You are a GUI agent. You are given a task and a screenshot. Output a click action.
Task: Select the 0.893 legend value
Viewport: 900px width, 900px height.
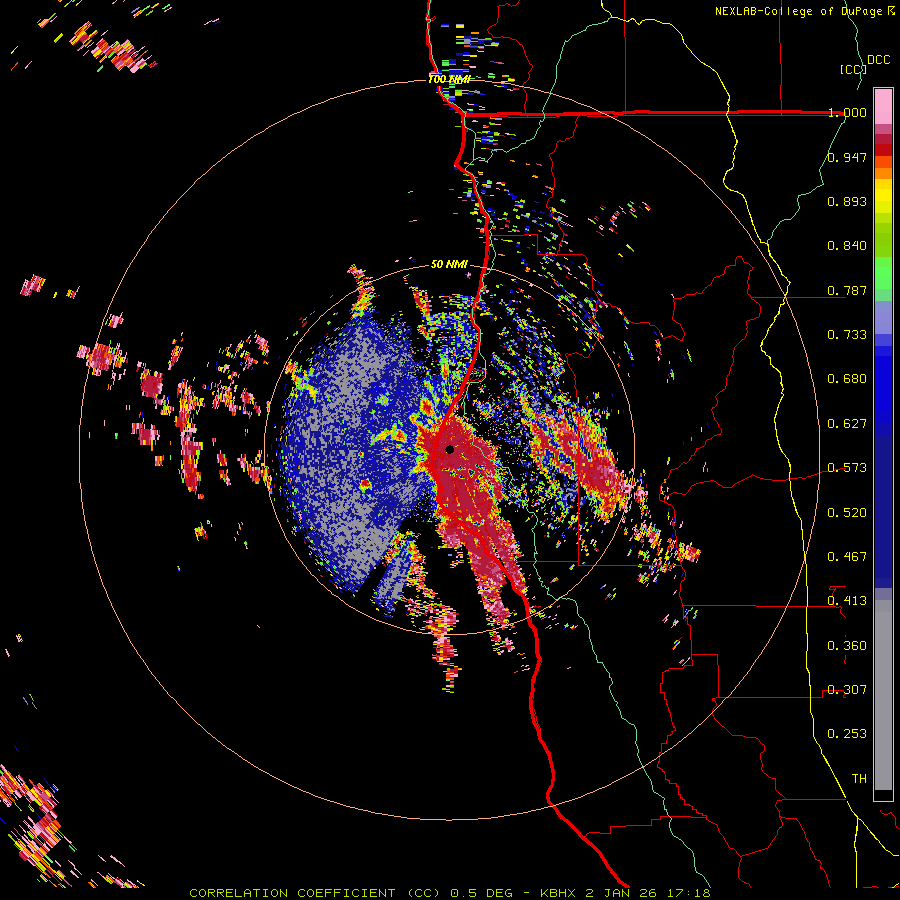(847, 201)
